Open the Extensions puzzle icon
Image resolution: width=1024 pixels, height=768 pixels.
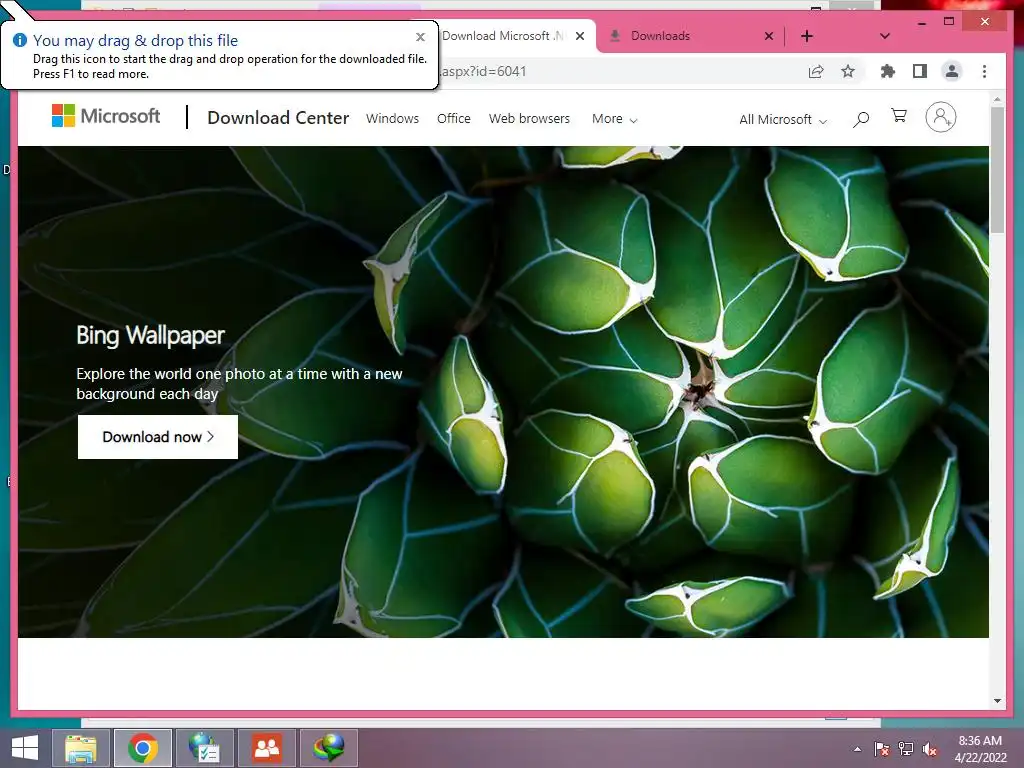pos(888,71)
